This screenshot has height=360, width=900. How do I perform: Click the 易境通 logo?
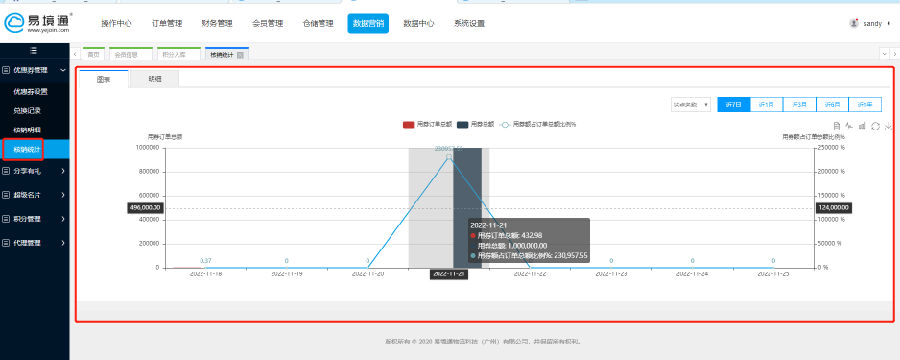tap(38, 22)
